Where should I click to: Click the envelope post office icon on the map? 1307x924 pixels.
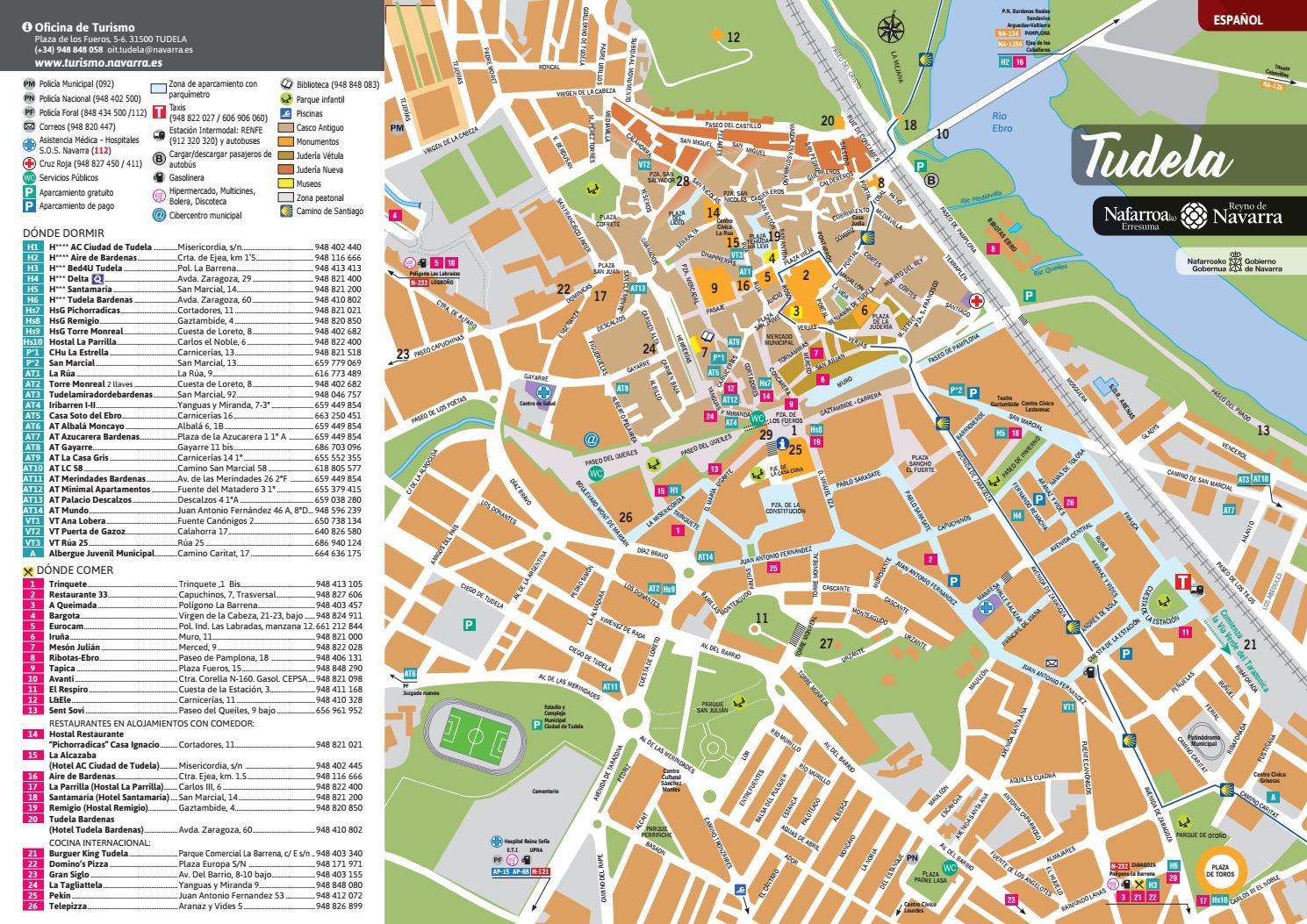1052,663
